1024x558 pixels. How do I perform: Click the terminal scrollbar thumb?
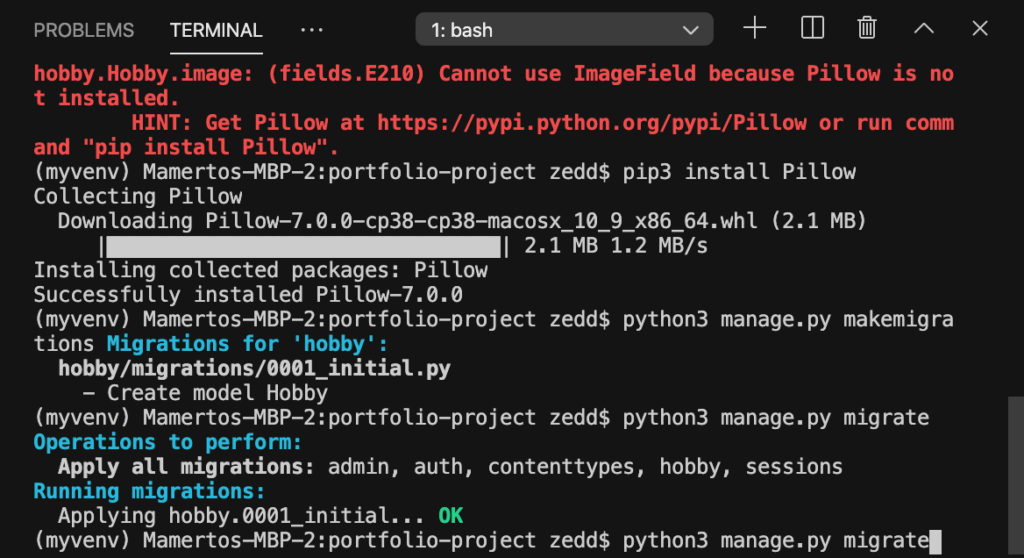click(1016, 476)
